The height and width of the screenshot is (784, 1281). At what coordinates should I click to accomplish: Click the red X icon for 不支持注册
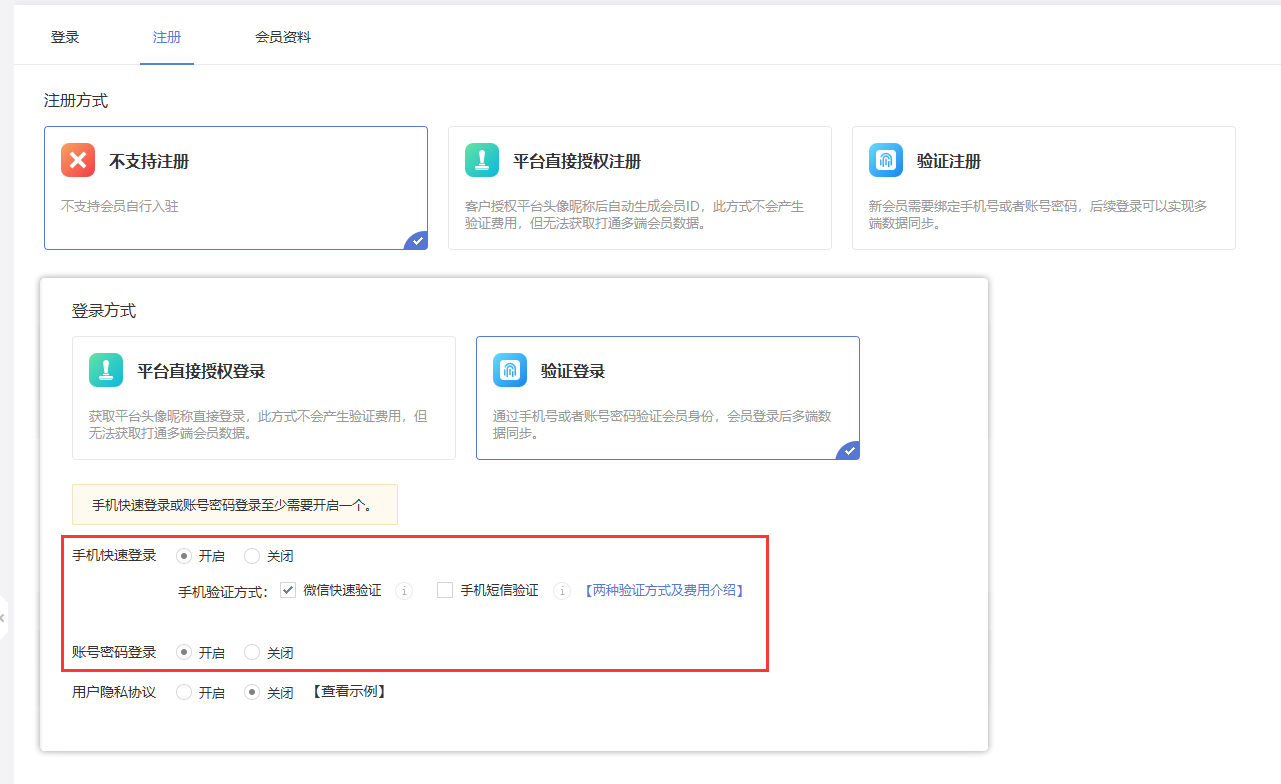[x=78, y=160]
